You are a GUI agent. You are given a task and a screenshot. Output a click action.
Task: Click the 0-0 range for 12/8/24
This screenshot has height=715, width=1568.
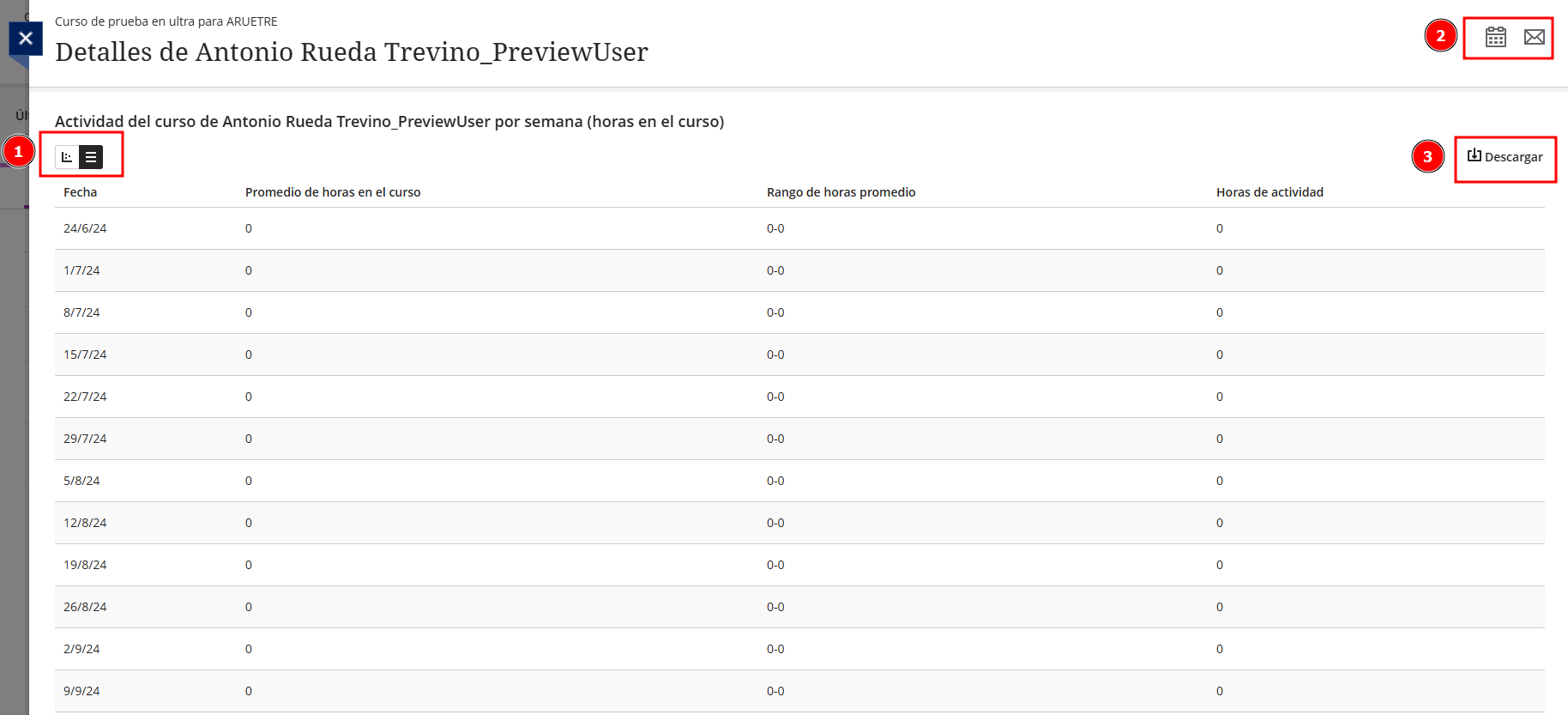pos(775,523)
